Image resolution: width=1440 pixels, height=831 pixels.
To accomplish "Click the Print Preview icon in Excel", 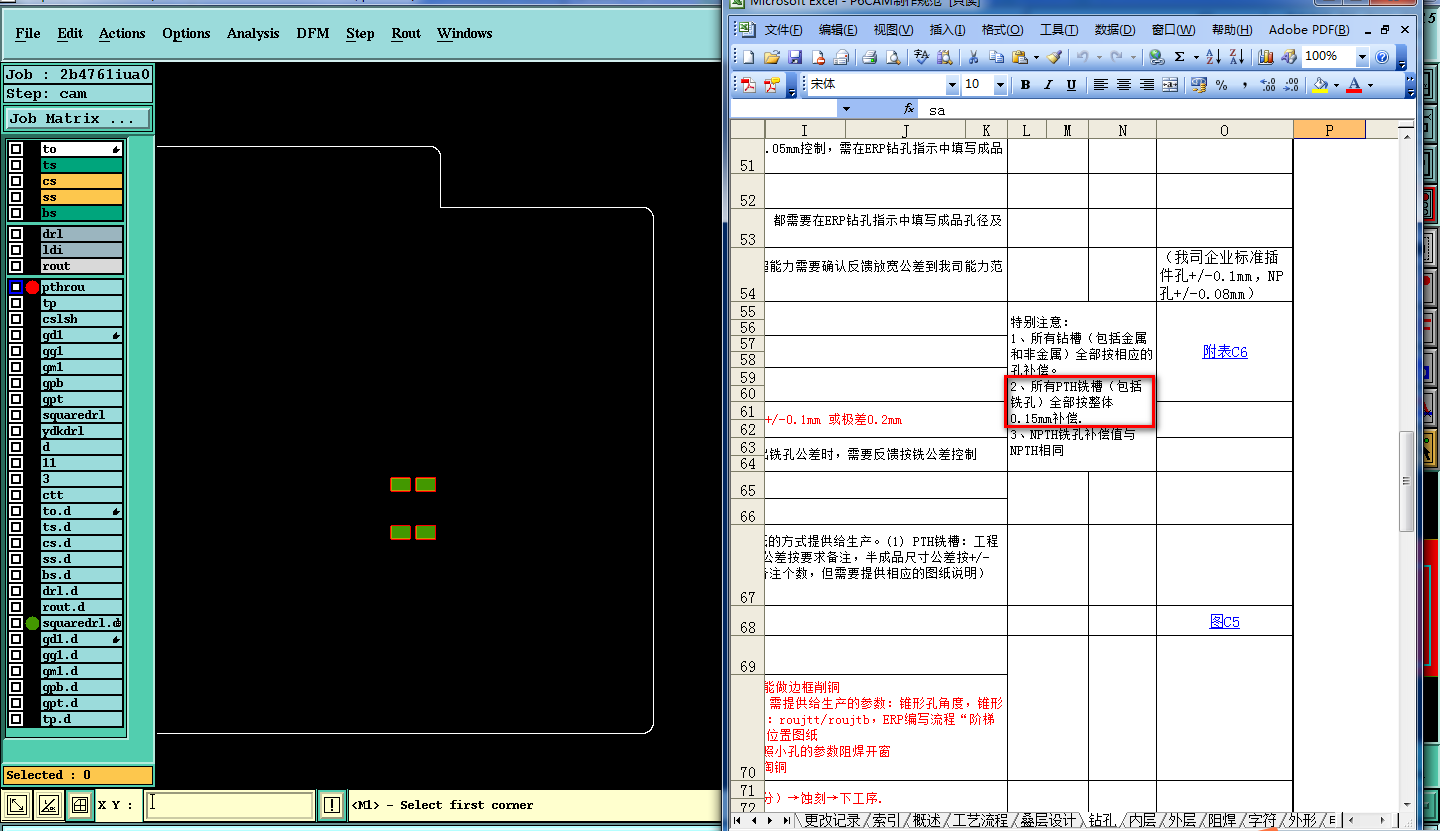I will point(893,57).
